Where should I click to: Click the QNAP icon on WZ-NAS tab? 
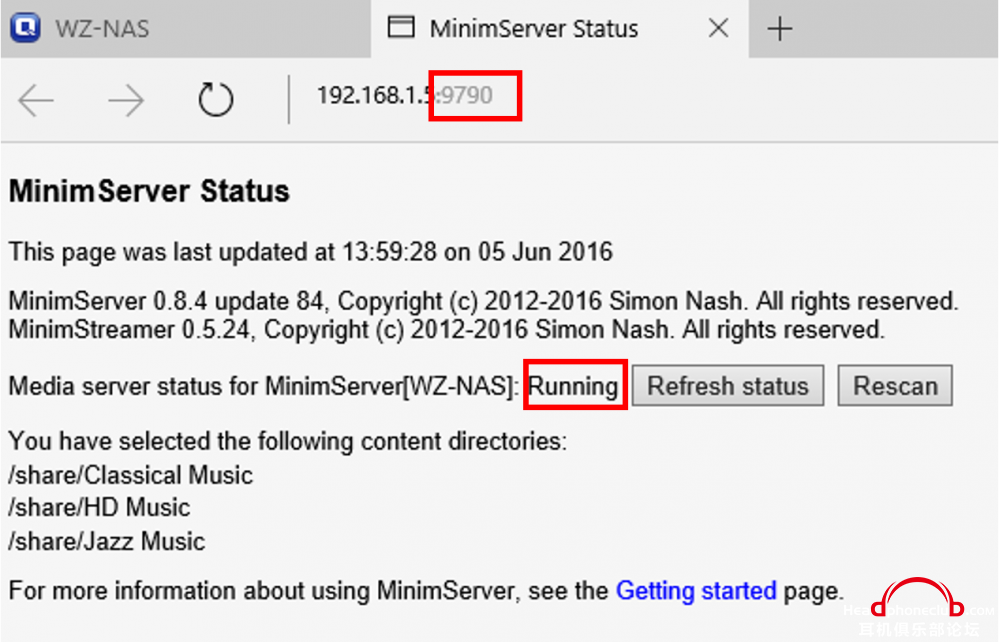pos(25,28)
